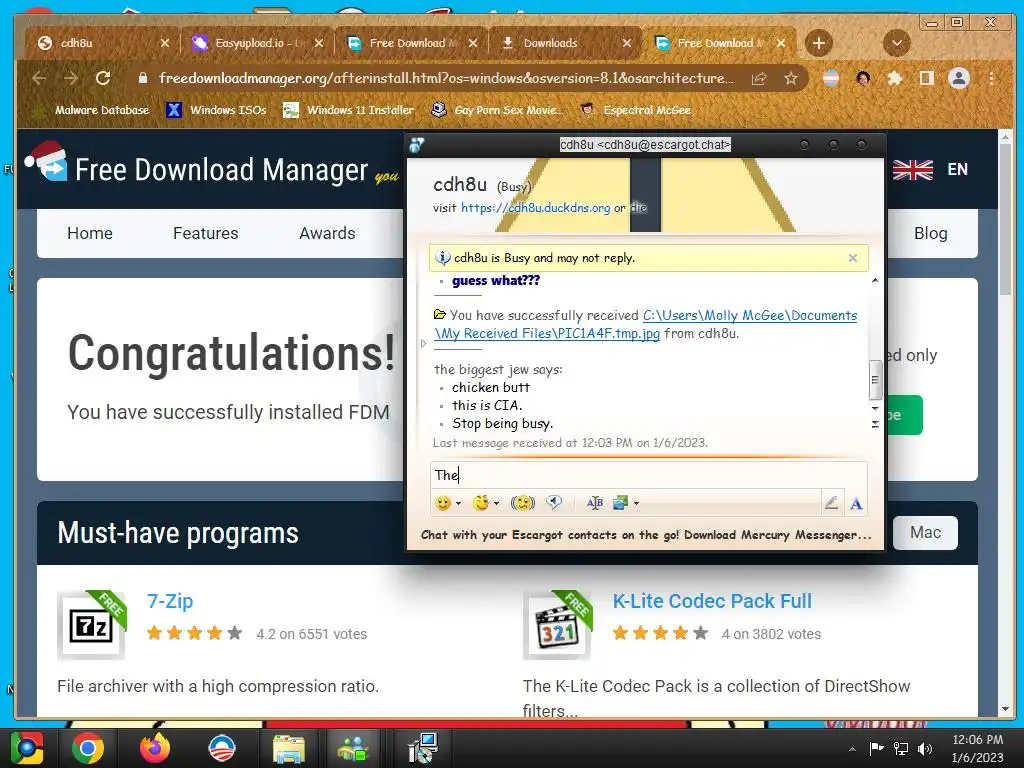Screen dimensions: 1024x768
Task: Expand the background picture dropdown arrow
Action: click(636, 504)
